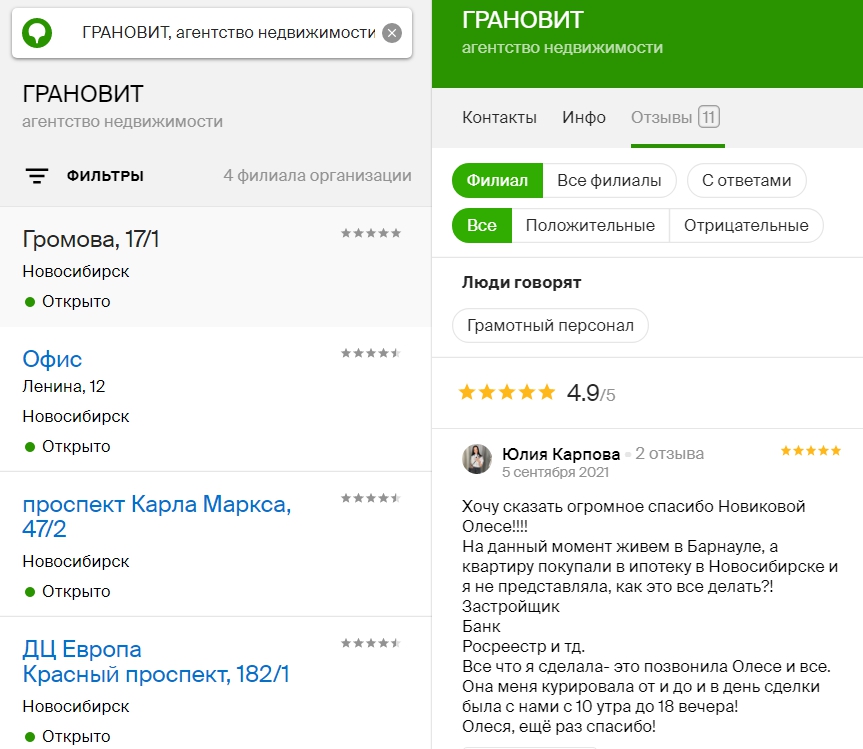Viewport: 863px width, 749px height.
Task: Click Открыто status of Офис branch
Action: click(68, 446)
